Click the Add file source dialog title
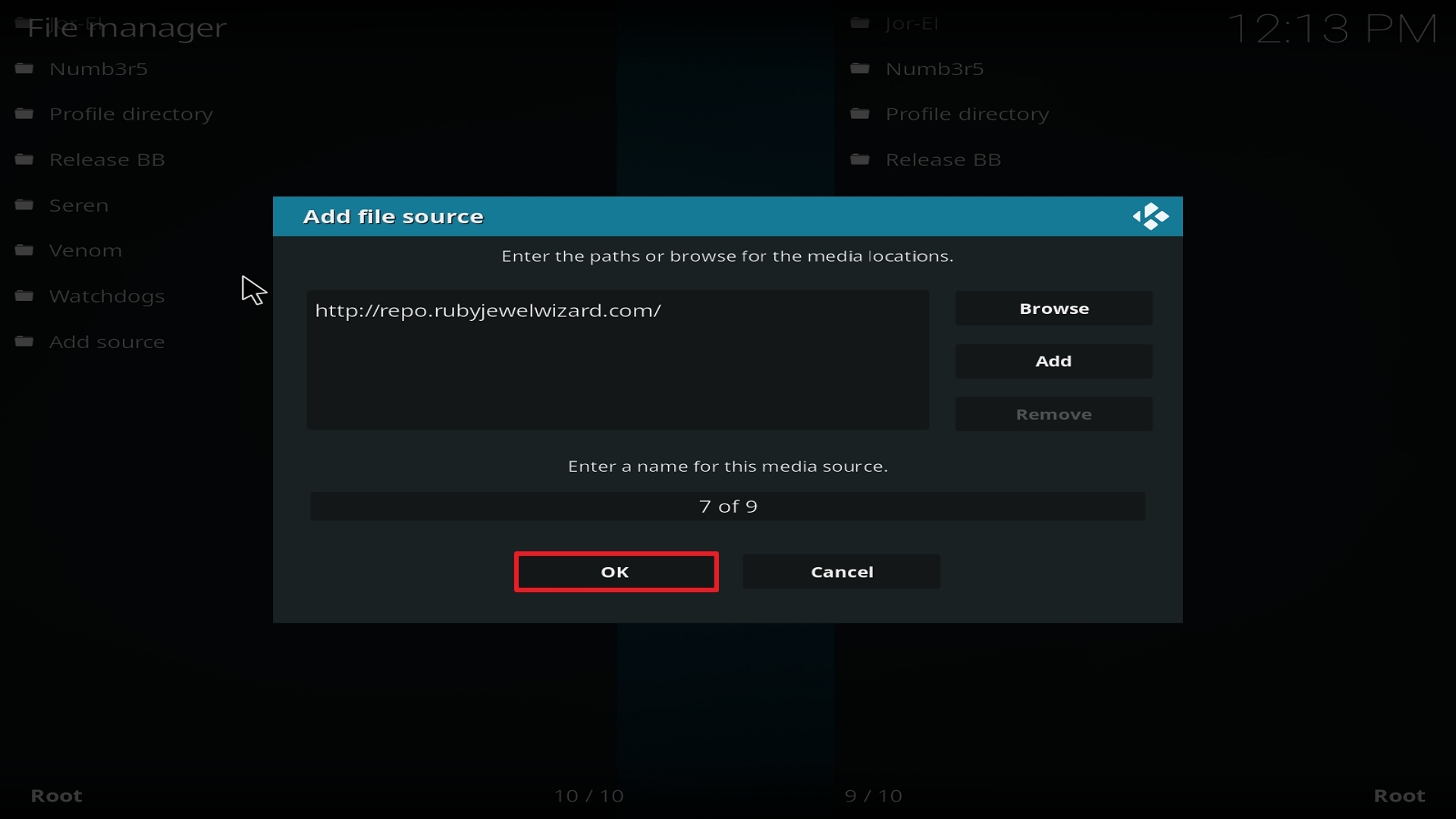 click(394, 217)
